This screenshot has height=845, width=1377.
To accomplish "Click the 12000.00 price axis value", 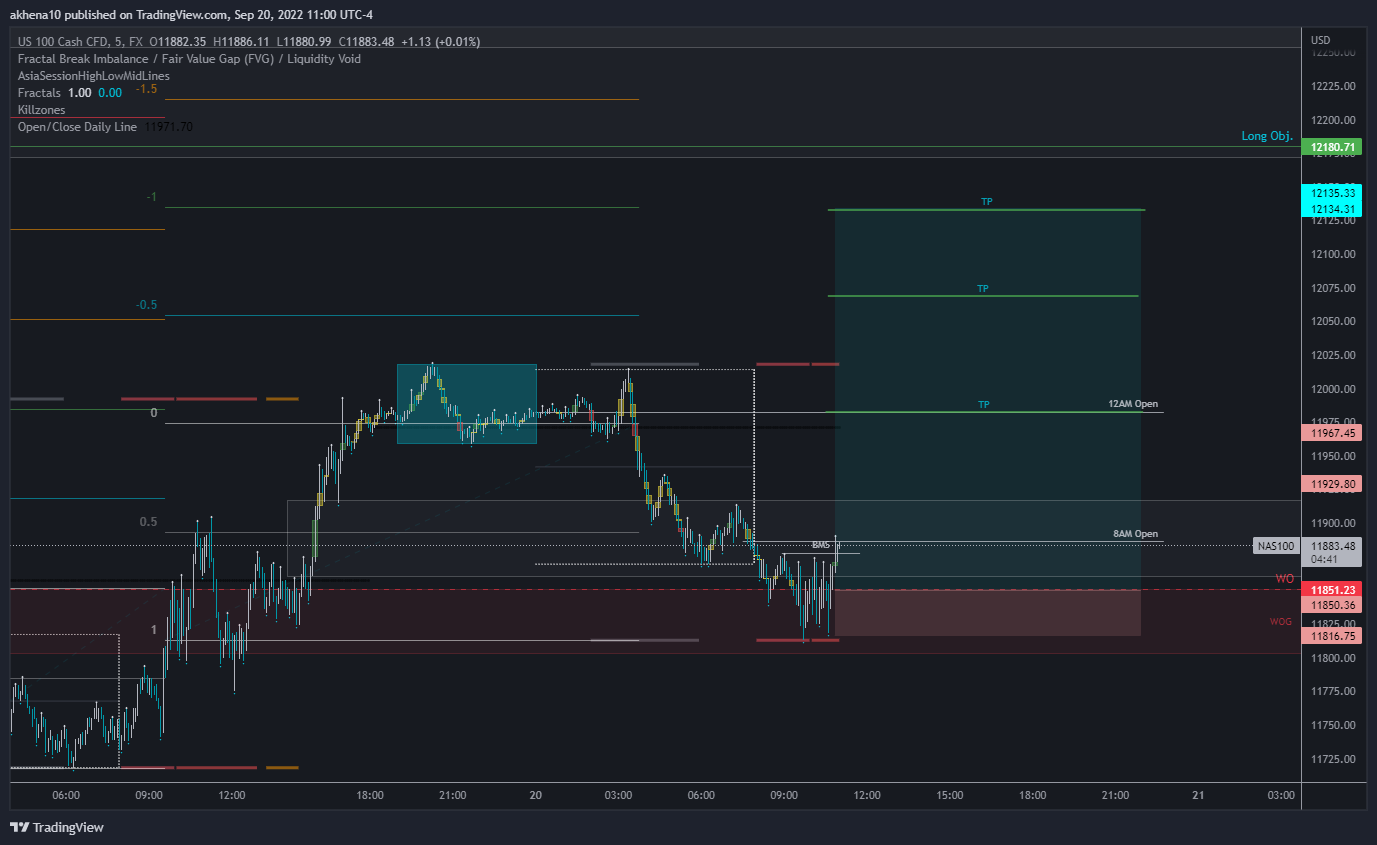I will tap(1333, 389).
